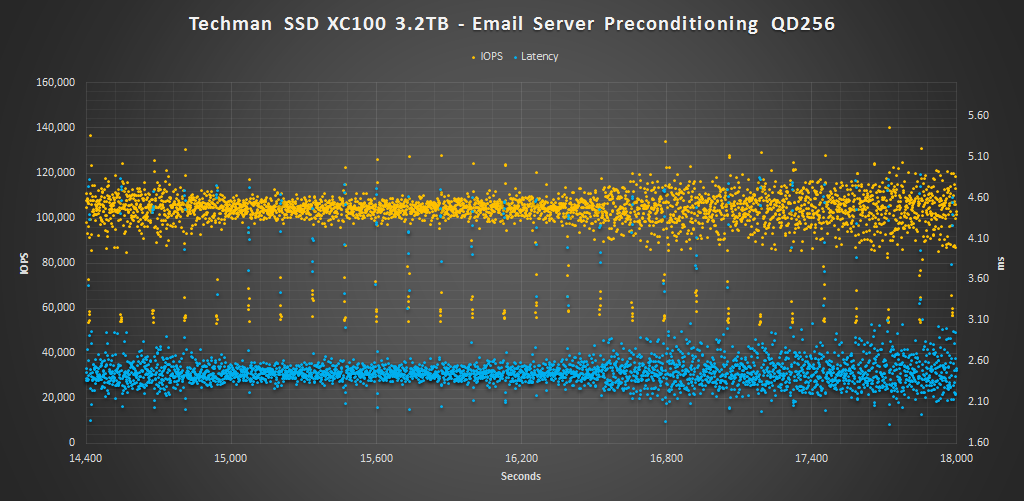Click the 40,000 left axis label
Screen dimensions: 1024x501
tap(61, 352)
